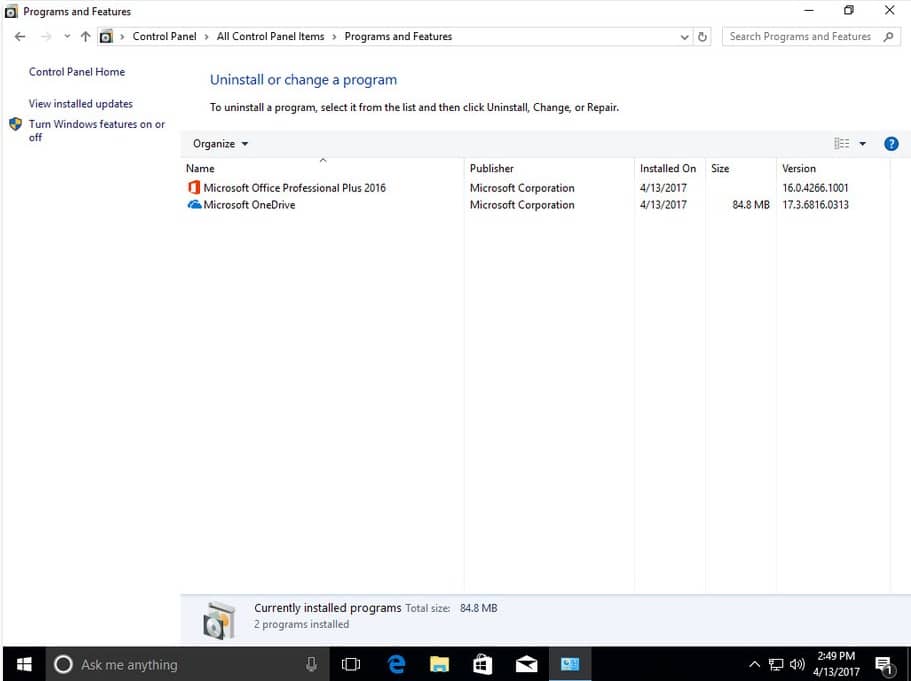Screen dimensions: 911x681
Task: Show hidden tray icons chevron
Action: pyautogui.click(x=754, y=664)
